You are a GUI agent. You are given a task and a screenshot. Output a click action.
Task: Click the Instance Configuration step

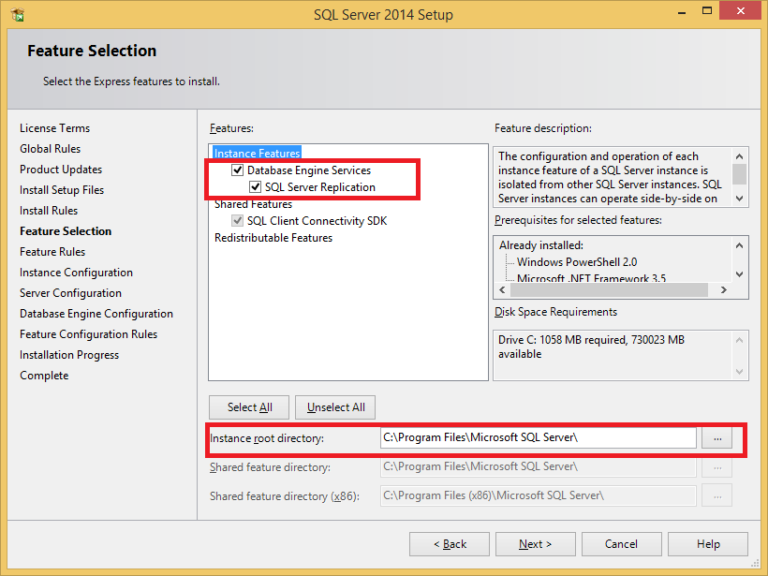pos(76,272)
